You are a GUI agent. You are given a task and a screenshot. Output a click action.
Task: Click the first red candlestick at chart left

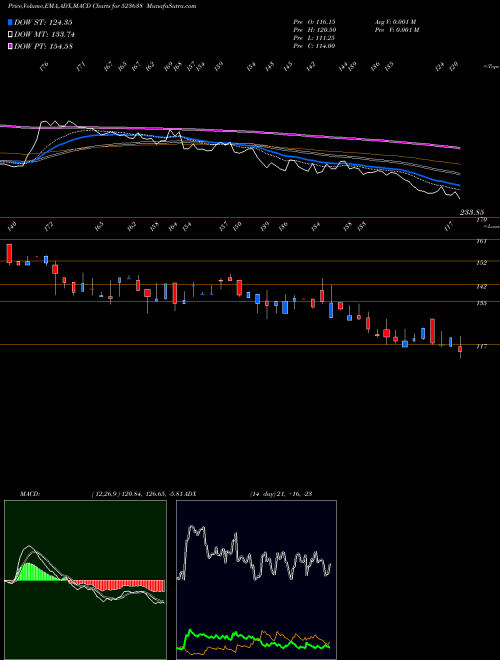pos(9,253)
